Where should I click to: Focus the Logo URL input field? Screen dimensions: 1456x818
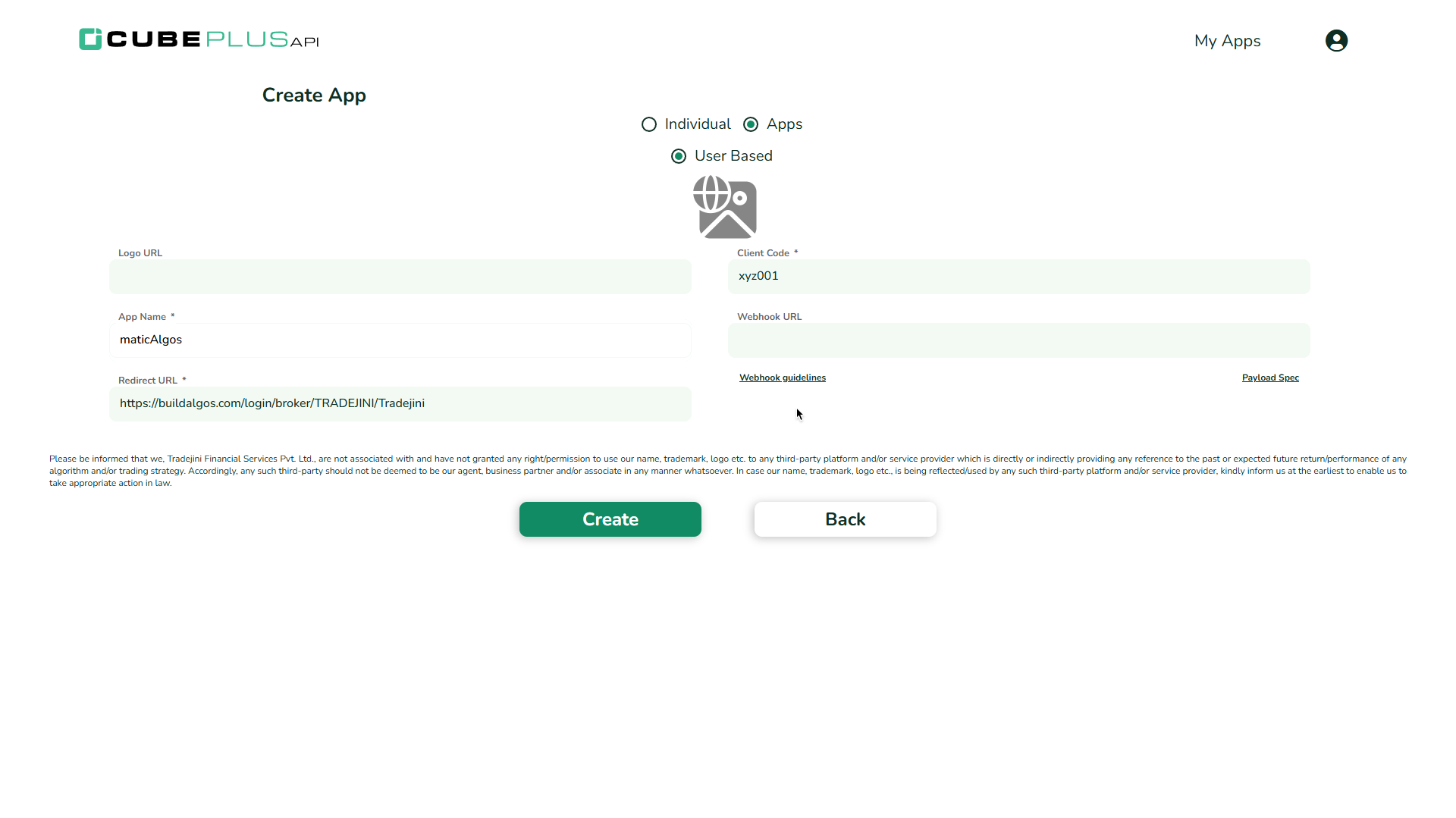(x=400, y=277)
